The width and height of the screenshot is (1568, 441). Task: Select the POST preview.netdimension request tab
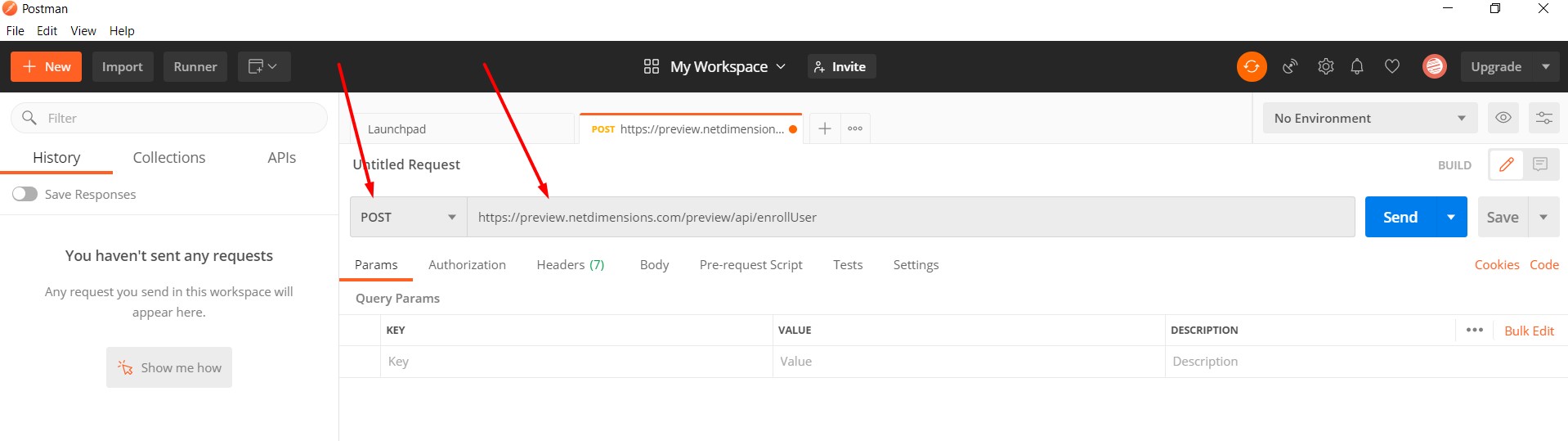691,128
